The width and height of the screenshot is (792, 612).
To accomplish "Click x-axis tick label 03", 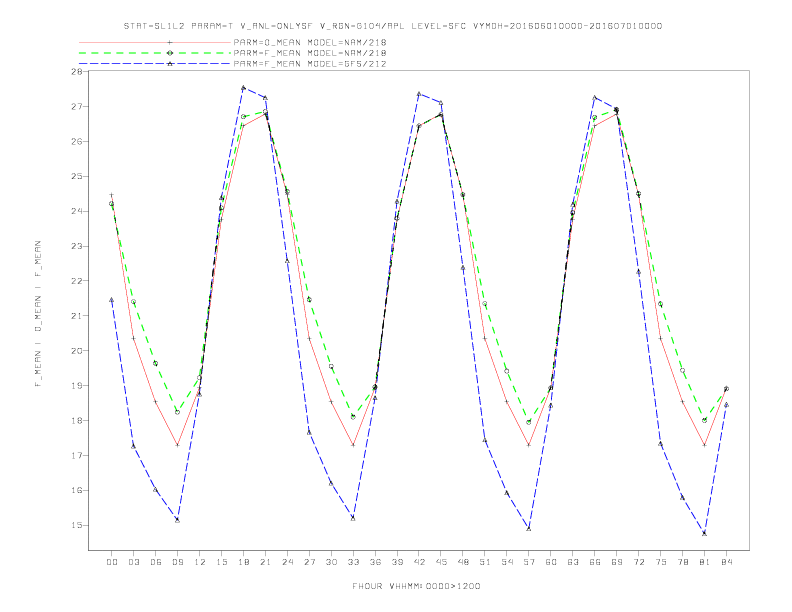I will pyautogui.click(x=134, y=562).
